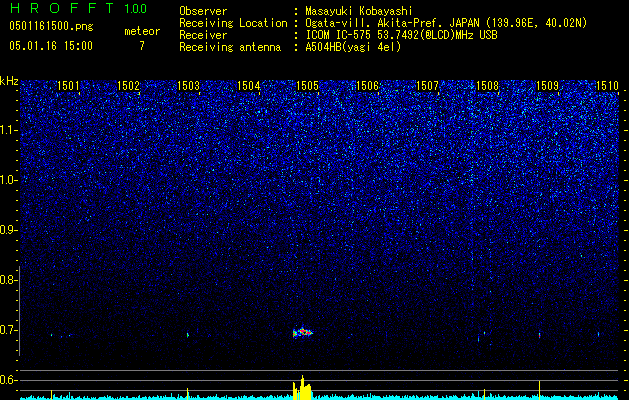Click time marker 1504
This screenshot has height=400, width=629.
(x=248, y=85)
